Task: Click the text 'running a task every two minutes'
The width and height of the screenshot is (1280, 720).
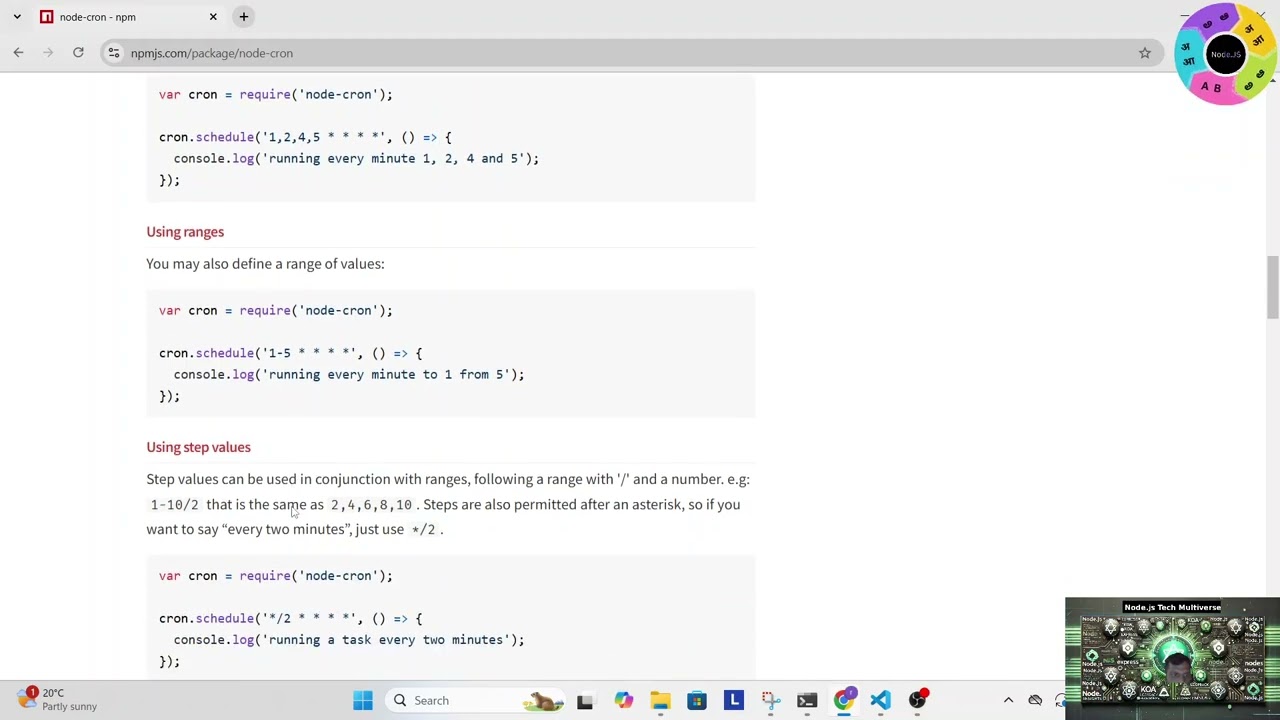Action: point(385,640)
